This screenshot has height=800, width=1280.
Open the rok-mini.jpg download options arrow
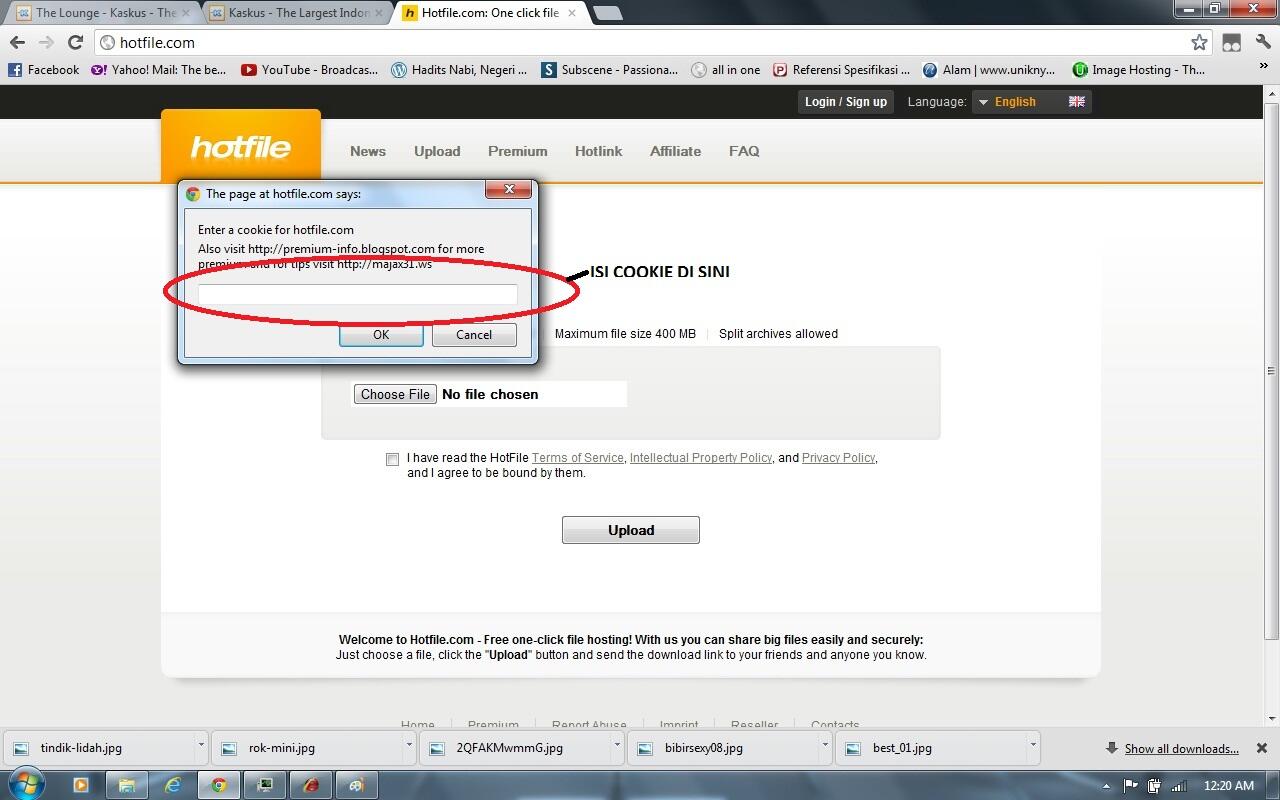pyautogui.click(x=409, y=746)
